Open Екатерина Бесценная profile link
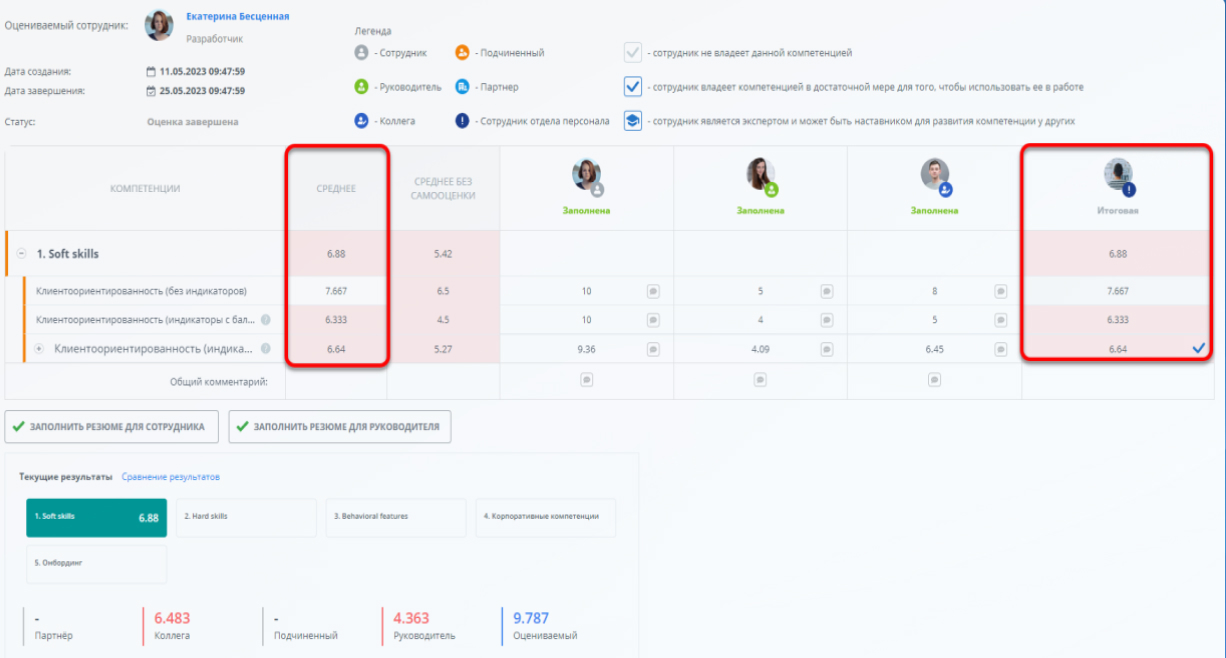The image size is (1226, 658). [x=237, y=16]
